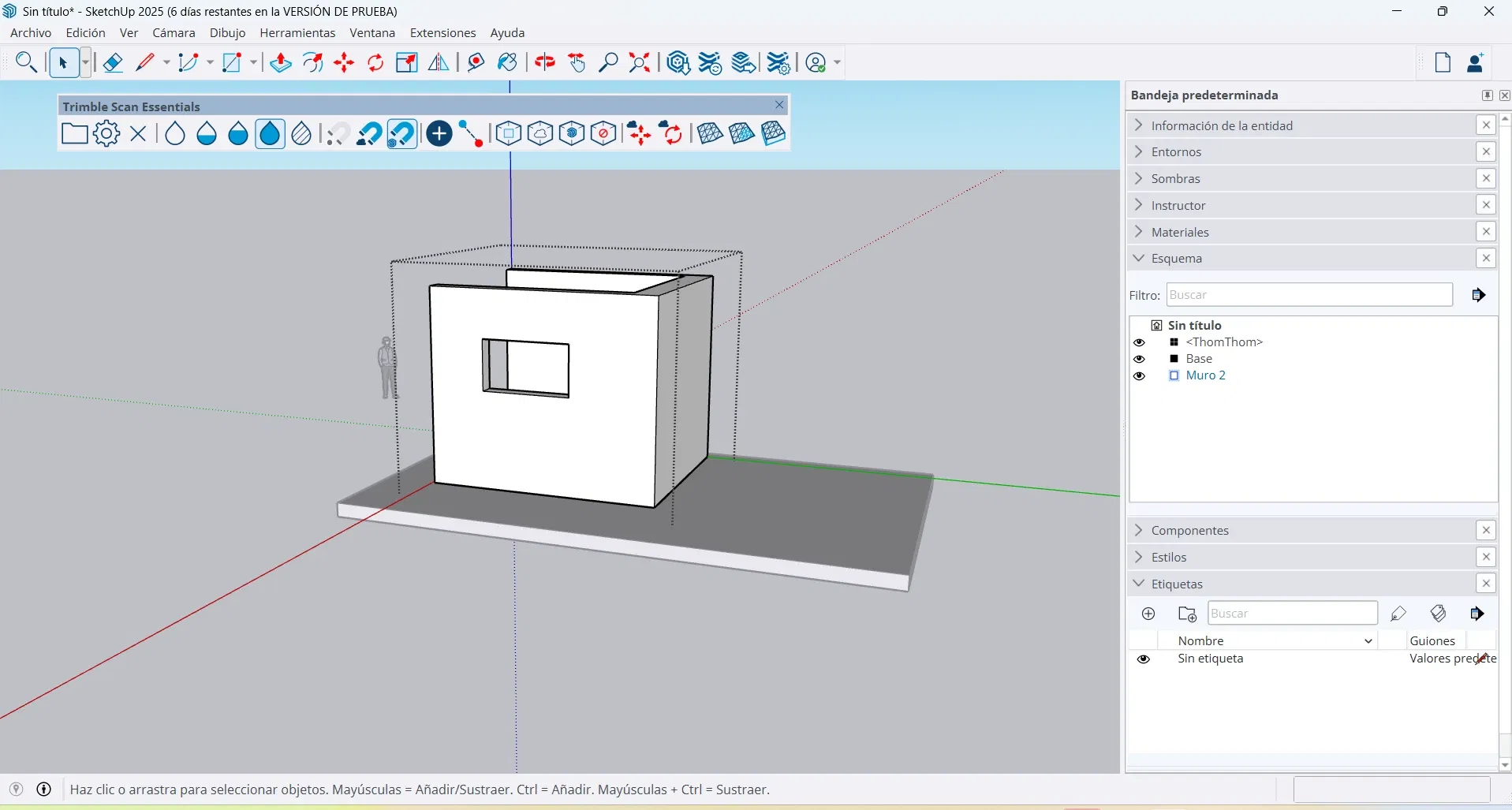Open the Cámara menu

click(174, 32)
